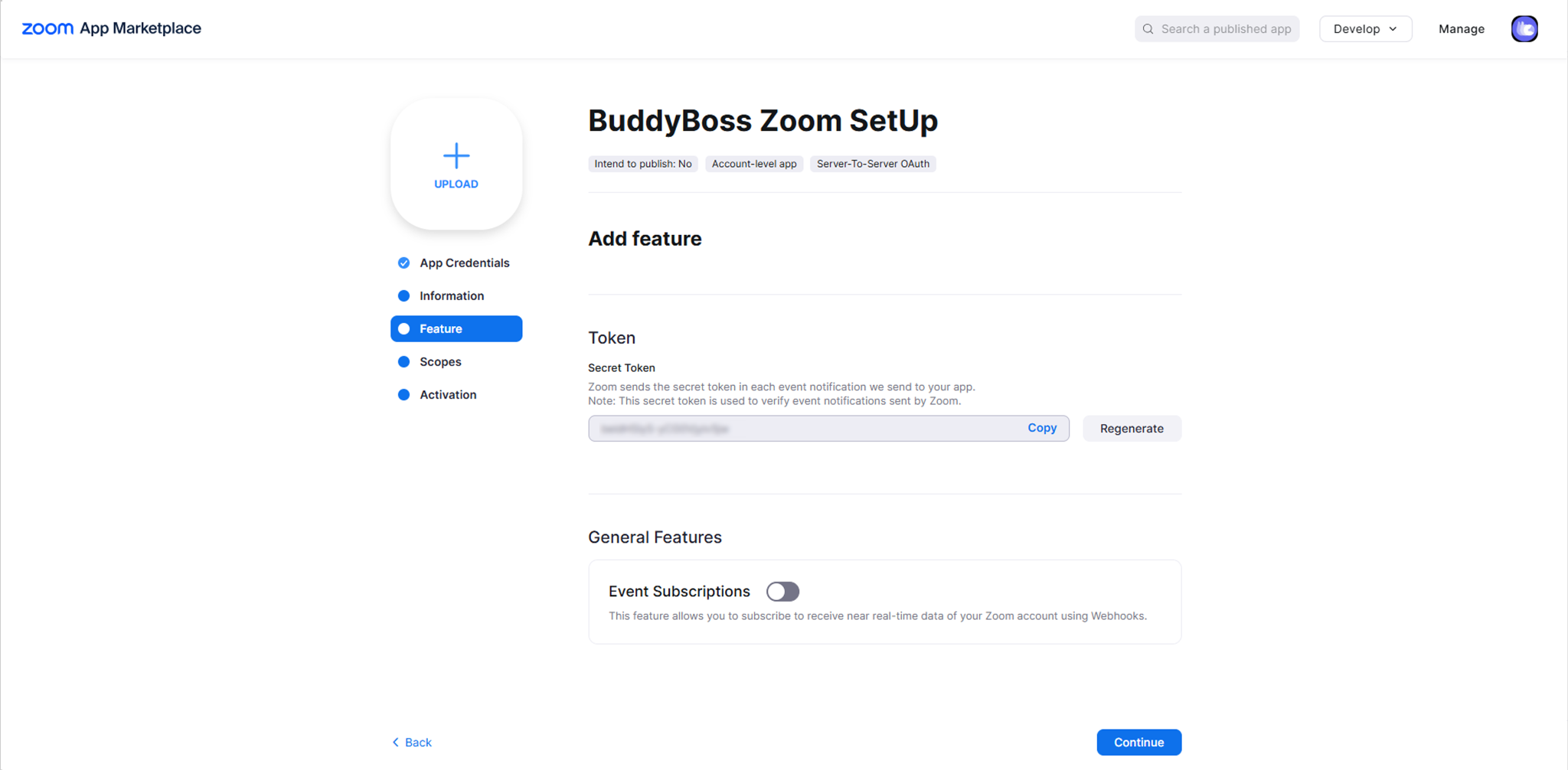Regenerate the secret token
Image resolution: width=1568 pixels, height=770 pixels.
click(1132, 429)
